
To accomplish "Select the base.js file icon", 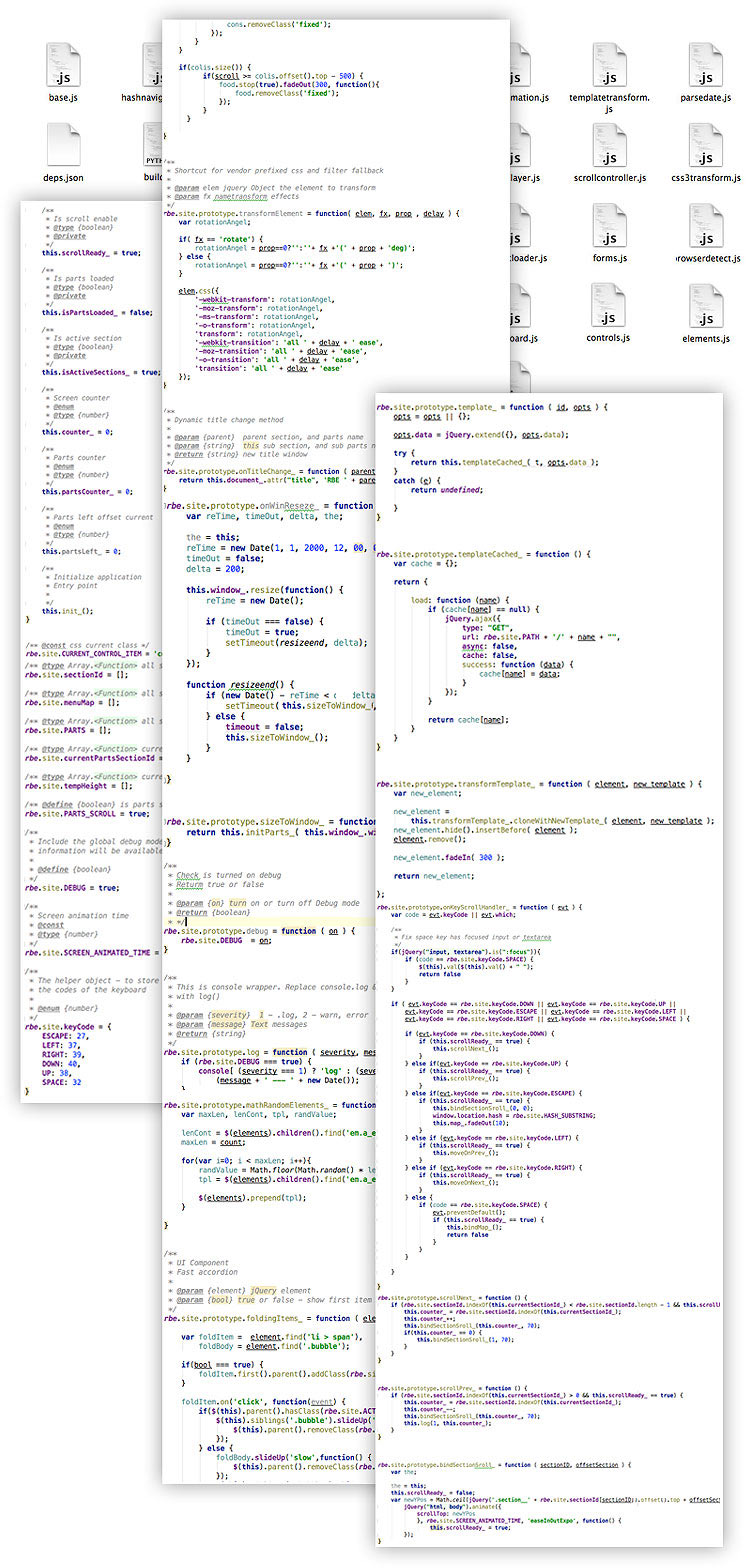I will pyautogui.click(x=63, y=66).
